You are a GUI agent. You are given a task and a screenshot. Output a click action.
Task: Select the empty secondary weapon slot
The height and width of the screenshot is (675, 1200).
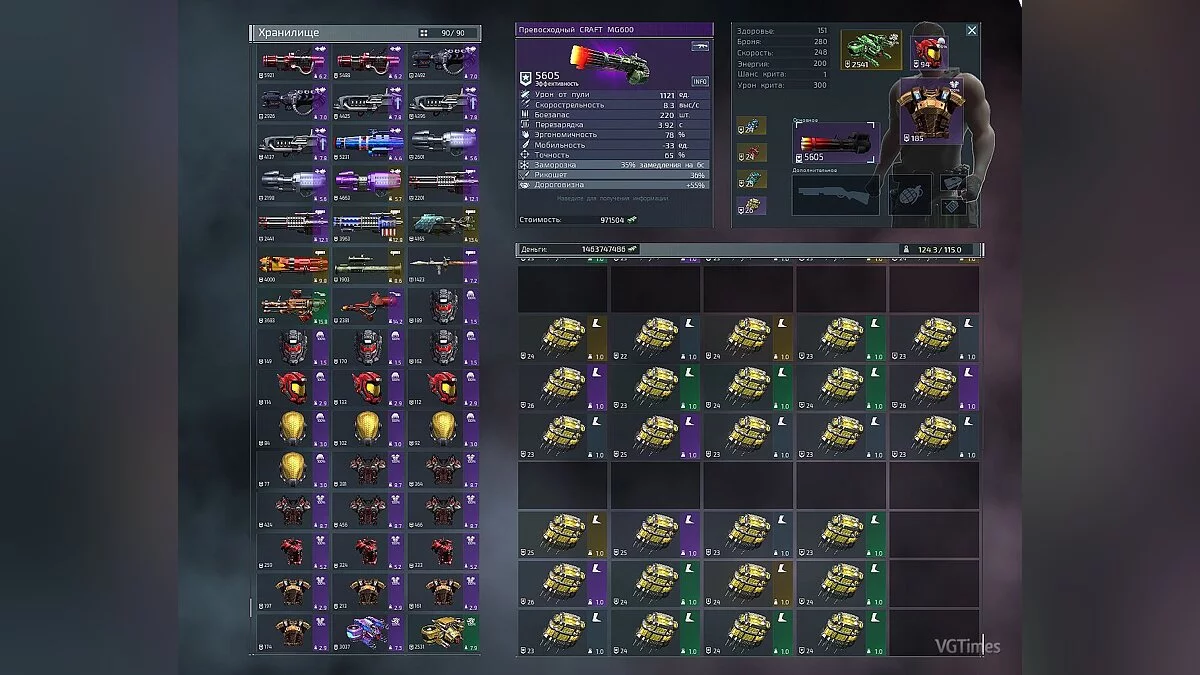pos(835,195)
